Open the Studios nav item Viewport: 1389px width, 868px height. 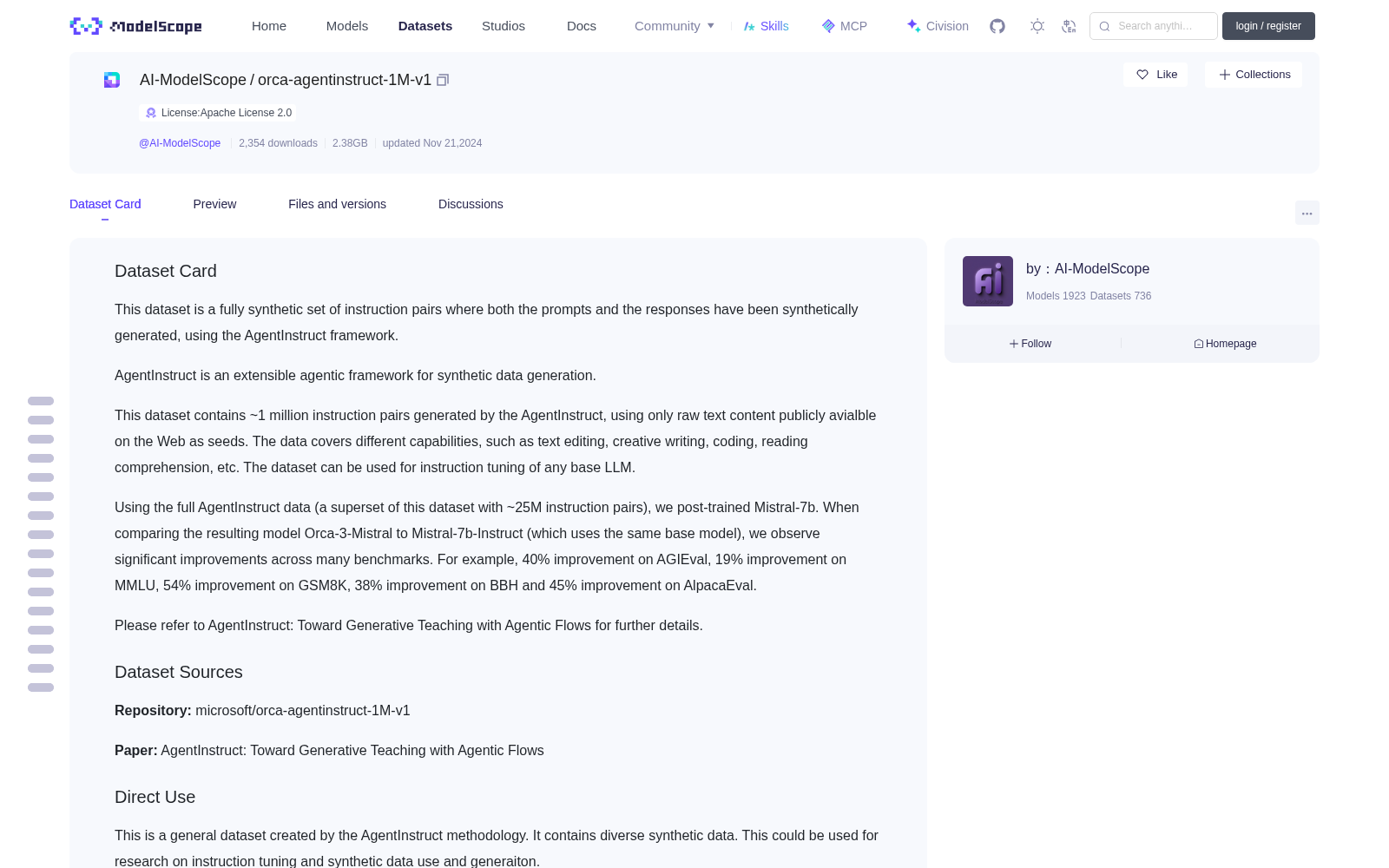point(504,26)
